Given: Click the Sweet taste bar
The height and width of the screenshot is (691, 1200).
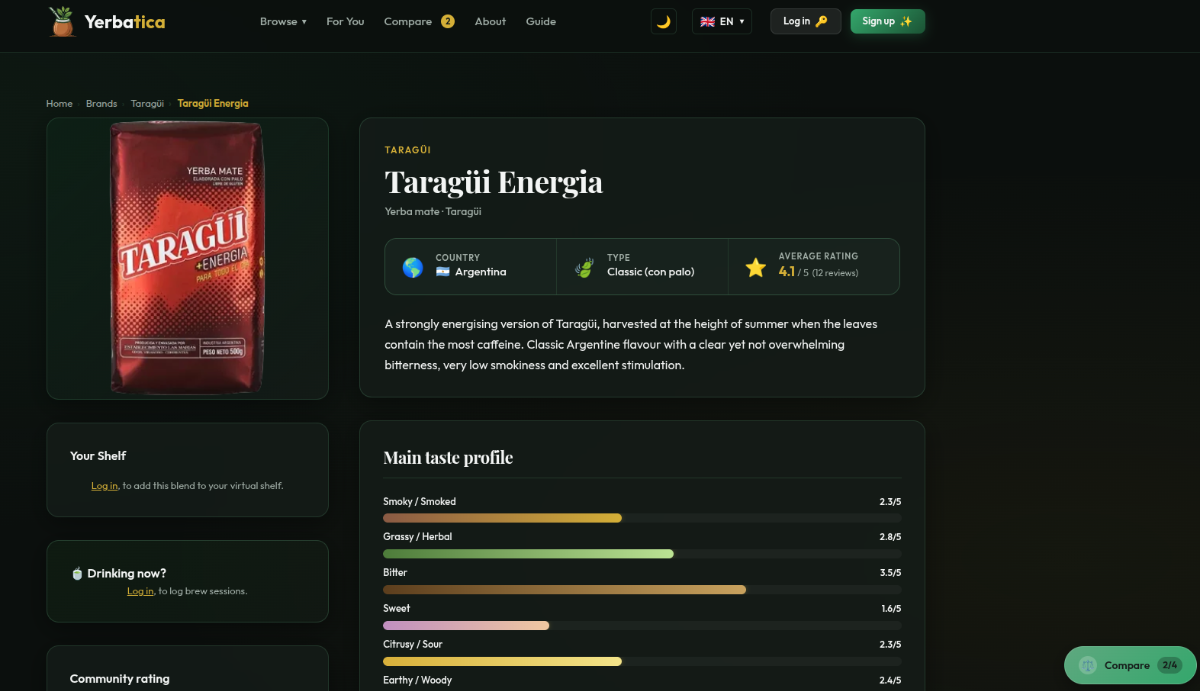Looking at the screenshot, I should coord(642,625).
